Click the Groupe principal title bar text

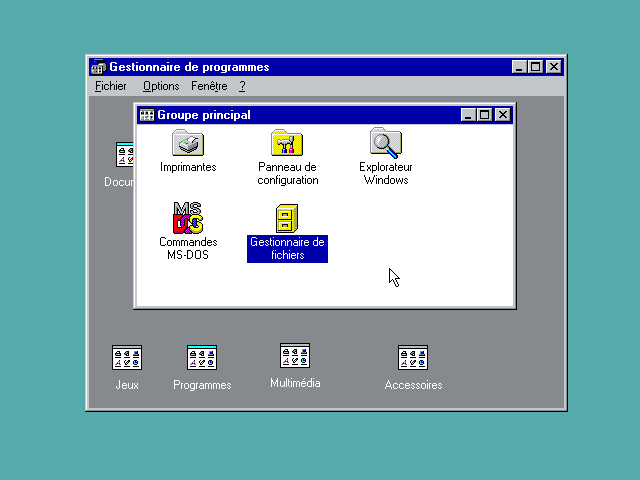(204, 115)
